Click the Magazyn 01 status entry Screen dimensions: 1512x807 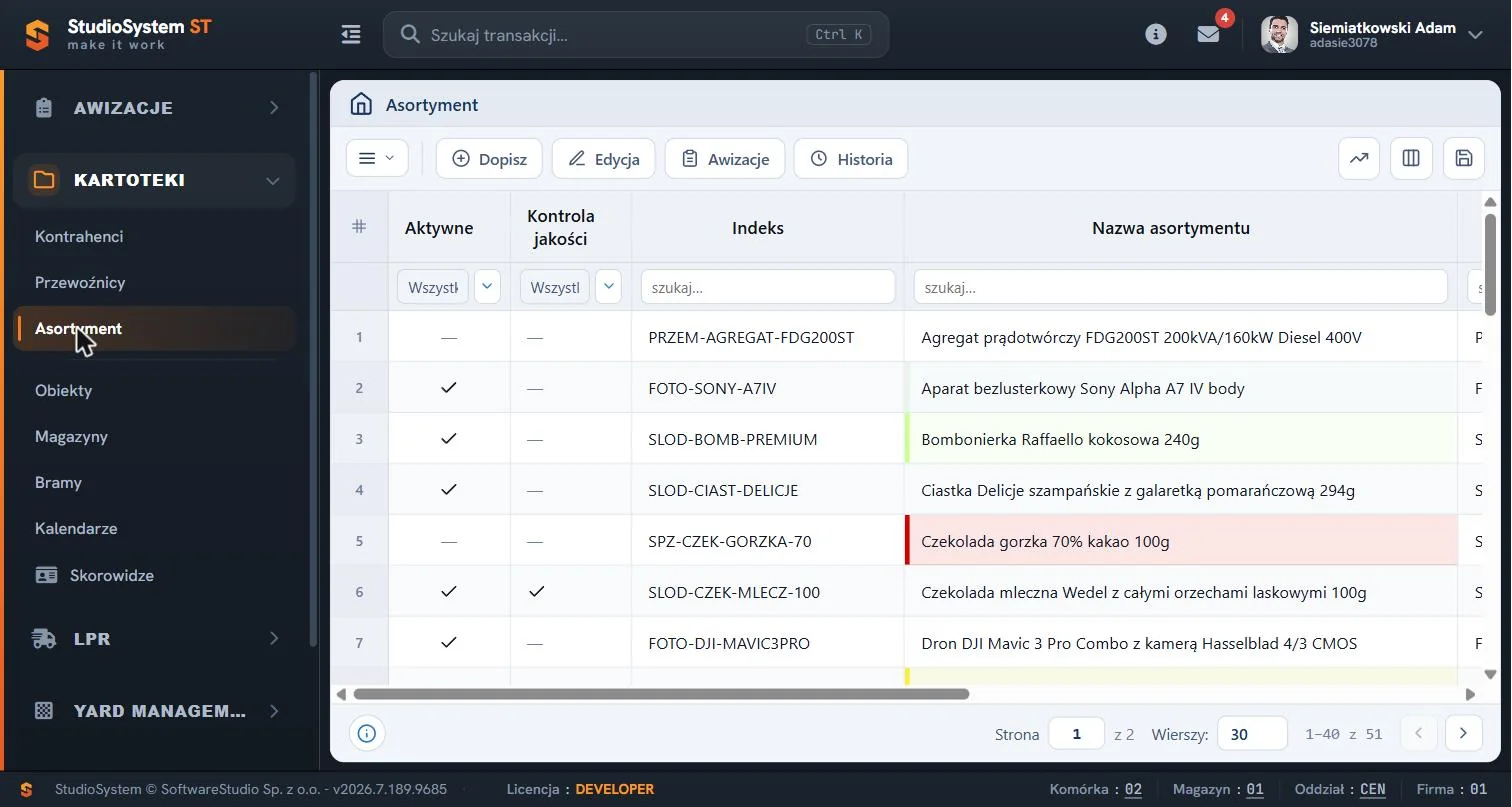click(1219, 790)
